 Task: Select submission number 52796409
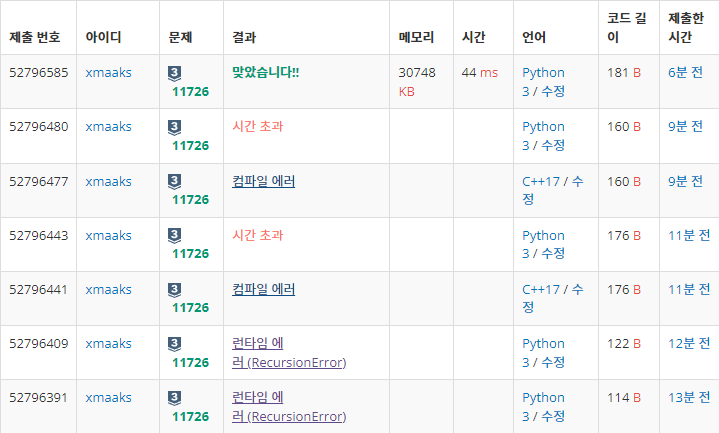[x=39, y=344]
